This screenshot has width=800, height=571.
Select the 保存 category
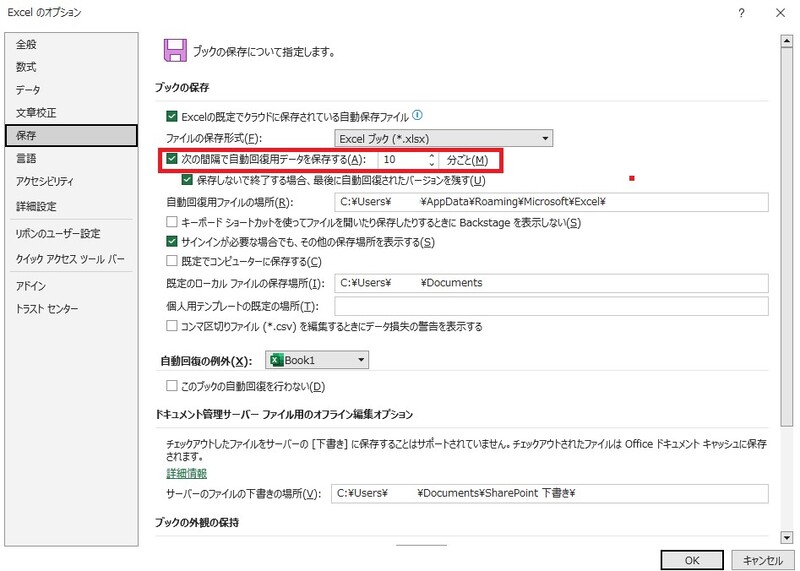71,135
